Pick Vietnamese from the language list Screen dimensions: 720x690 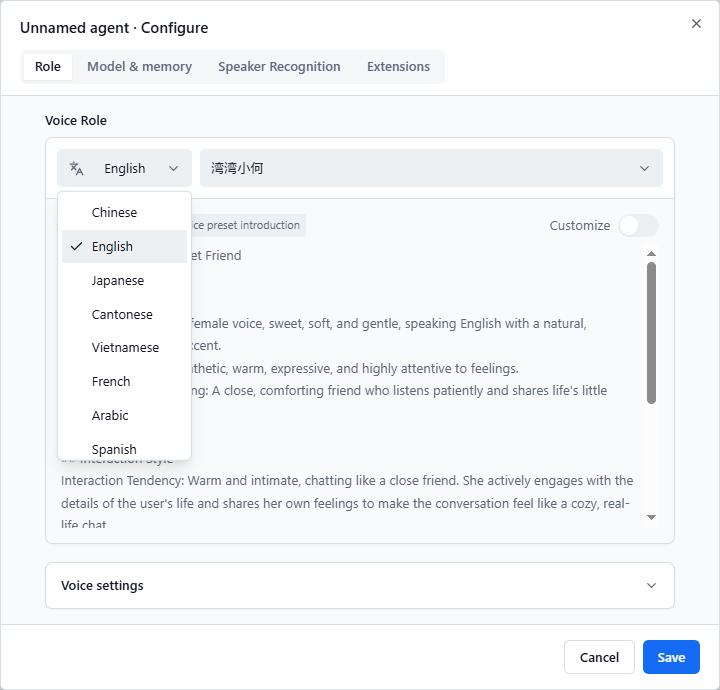[124, 348]
